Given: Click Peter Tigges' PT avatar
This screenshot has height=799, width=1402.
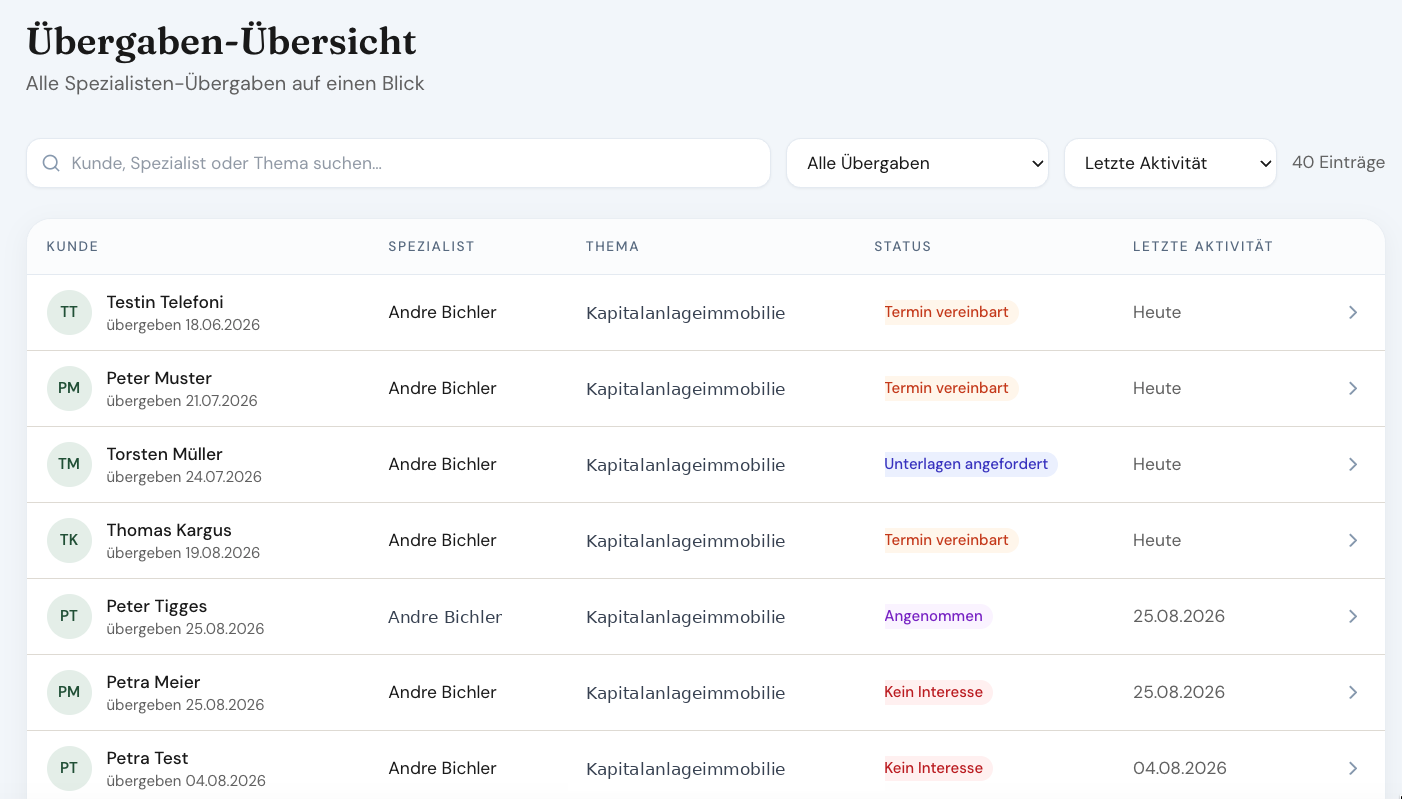Looking at the screenshot, I should (69, 616).
